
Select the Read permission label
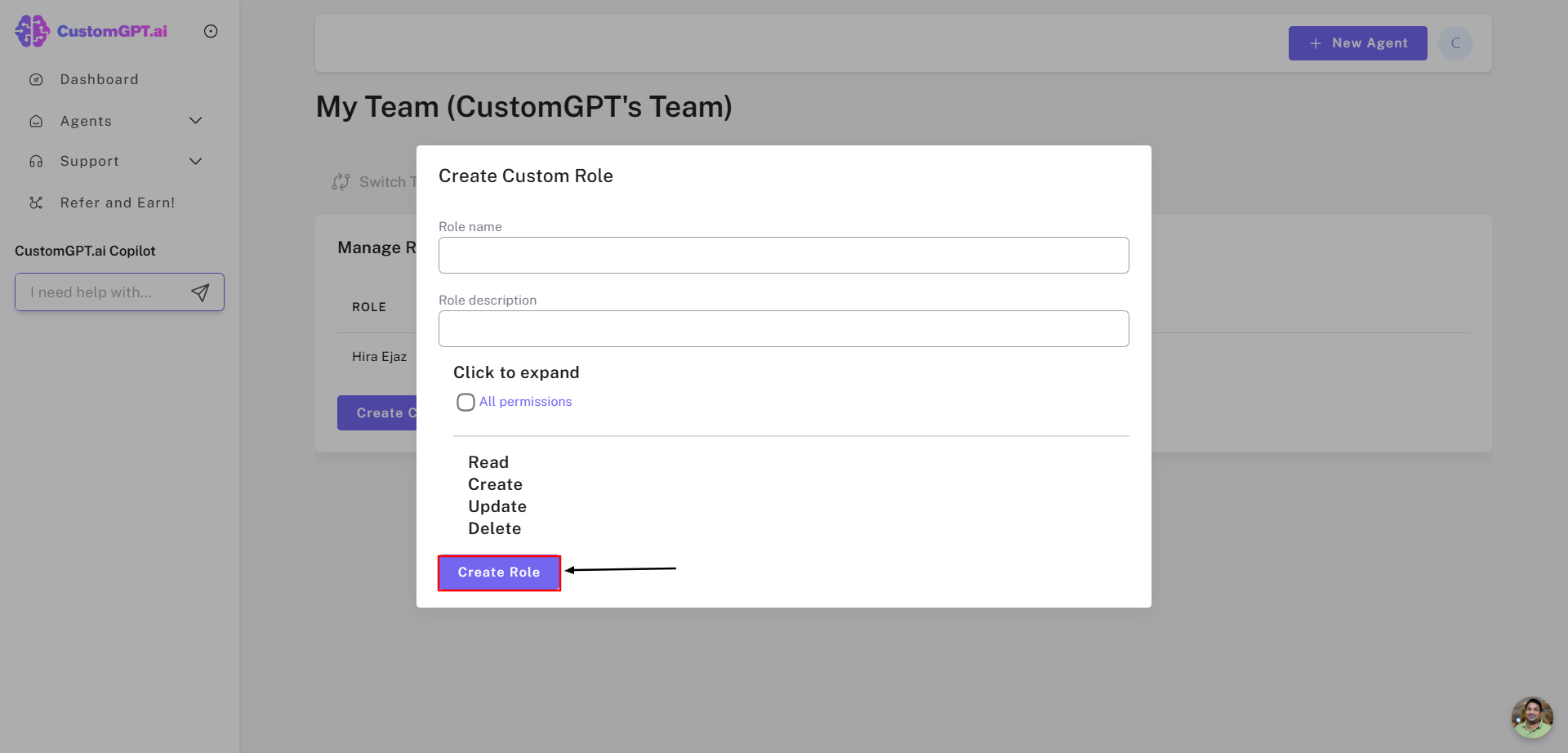pos(488,462)
